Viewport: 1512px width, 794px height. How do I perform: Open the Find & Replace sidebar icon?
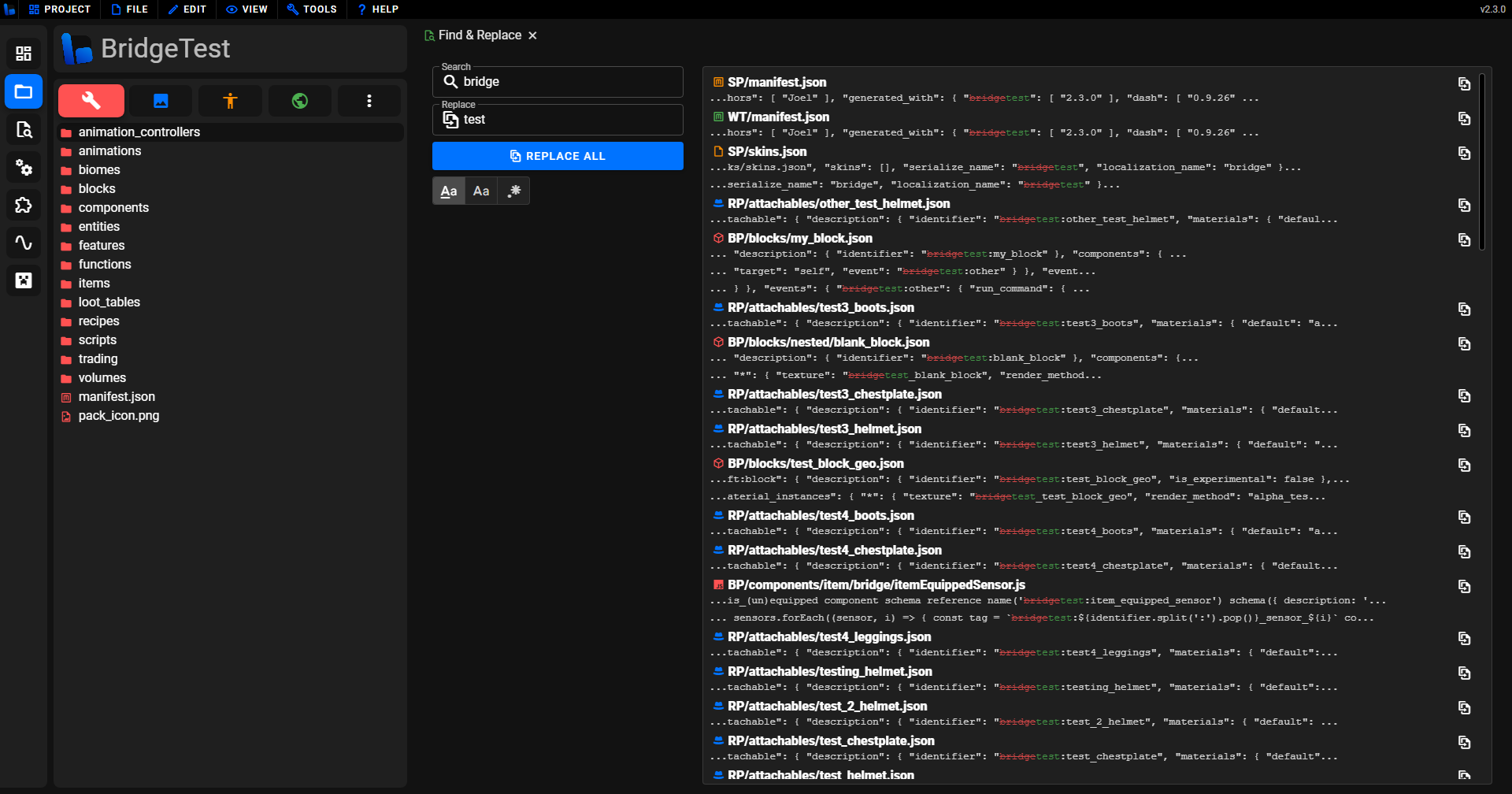24,130
